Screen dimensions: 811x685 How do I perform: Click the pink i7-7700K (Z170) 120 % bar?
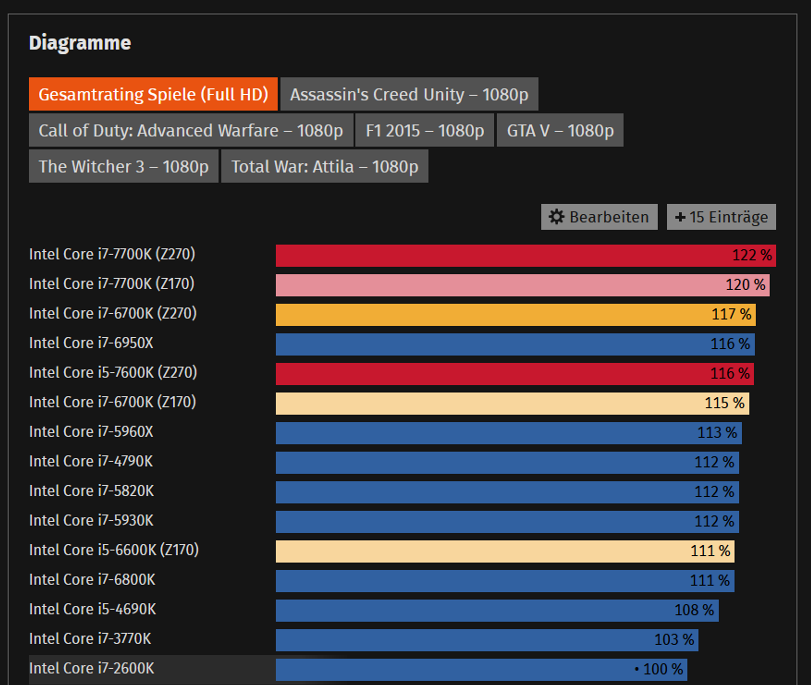[x=523, y=285]
